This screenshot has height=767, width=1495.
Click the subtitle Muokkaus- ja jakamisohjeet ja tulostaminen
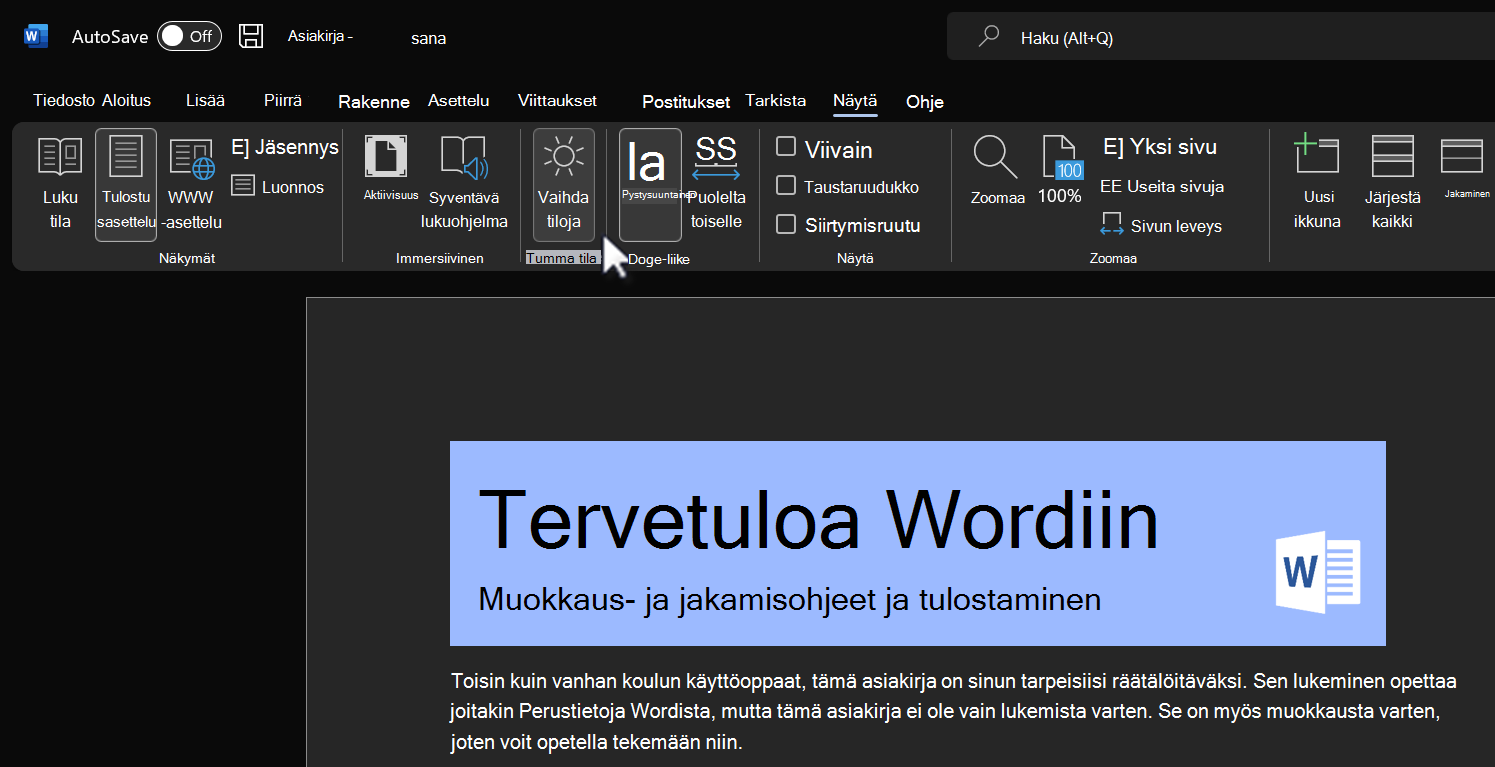790,599
